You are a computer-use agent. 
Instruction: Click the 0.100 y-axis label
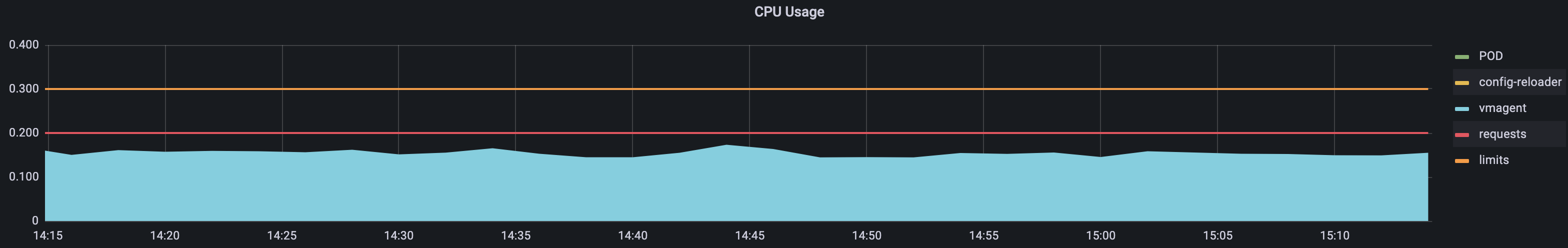tap(23, 176)
